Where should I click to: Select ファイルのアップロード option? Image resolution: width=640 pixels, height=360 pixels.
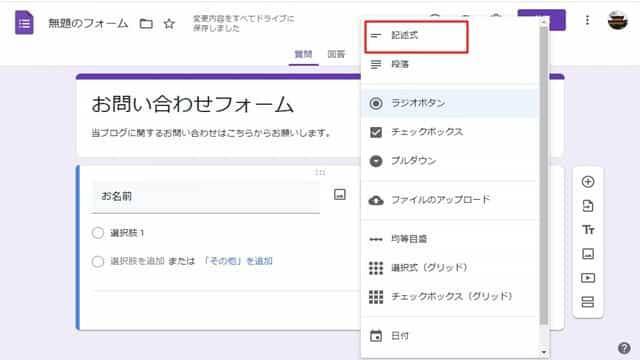tap(449, 200)
